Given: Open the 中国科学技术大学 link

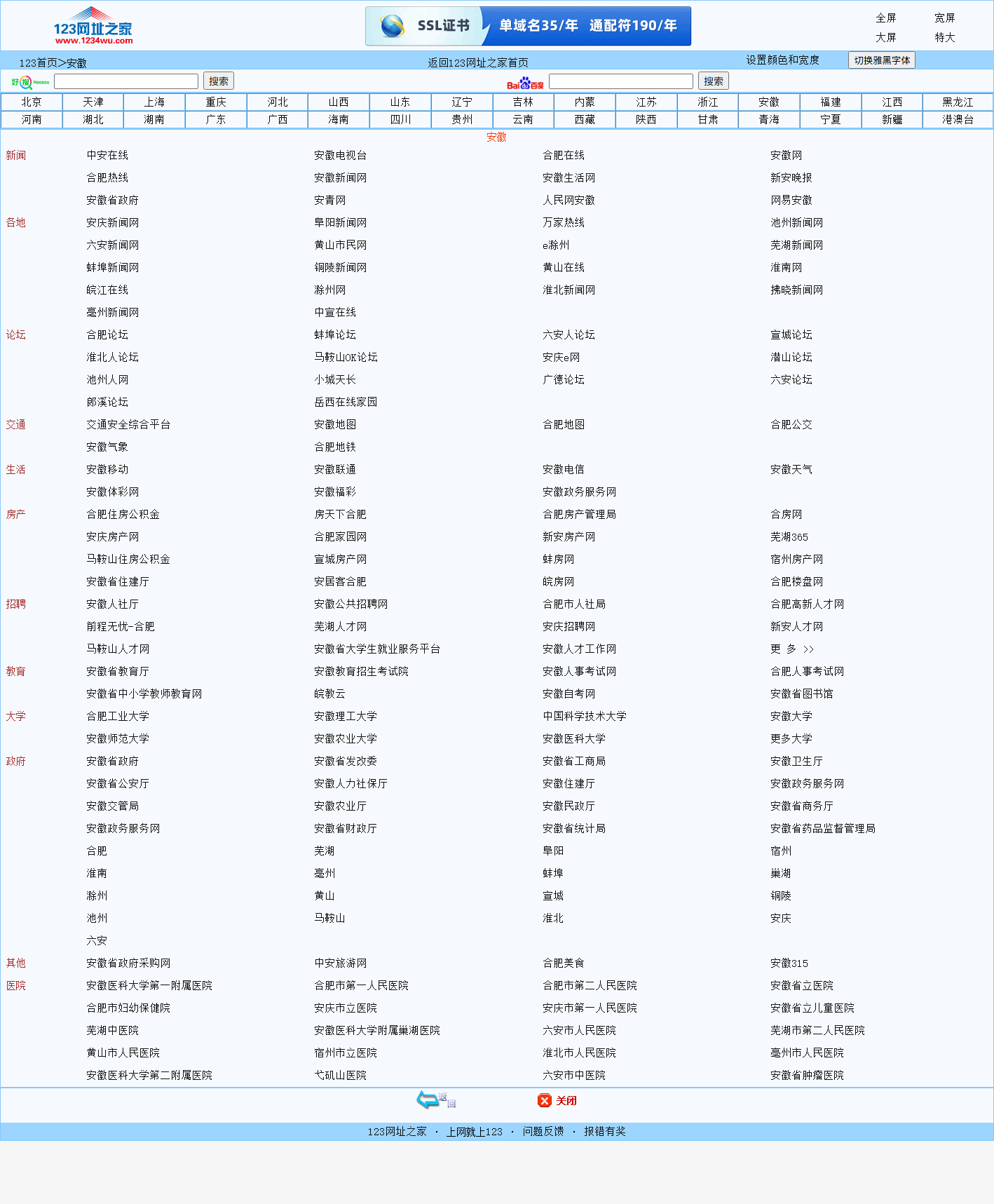Looking at the screenshot, I should [584, 717].
